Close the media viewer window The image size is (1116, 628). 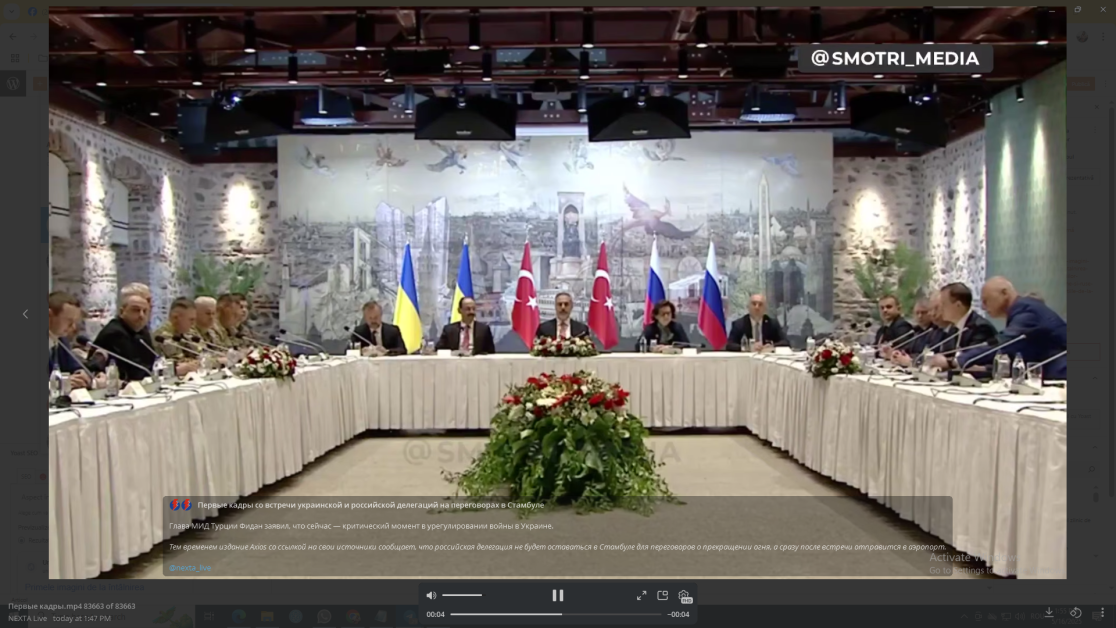pos(1103,9)
